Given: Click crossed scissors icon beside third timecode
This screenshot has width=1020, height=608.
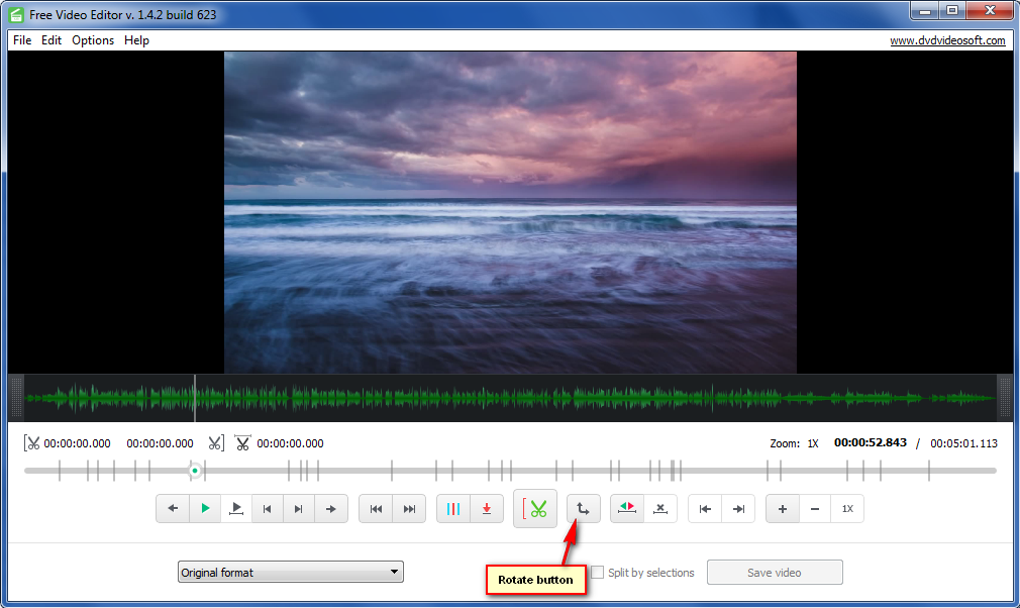Looking at the screenshot, I should 243,443.
